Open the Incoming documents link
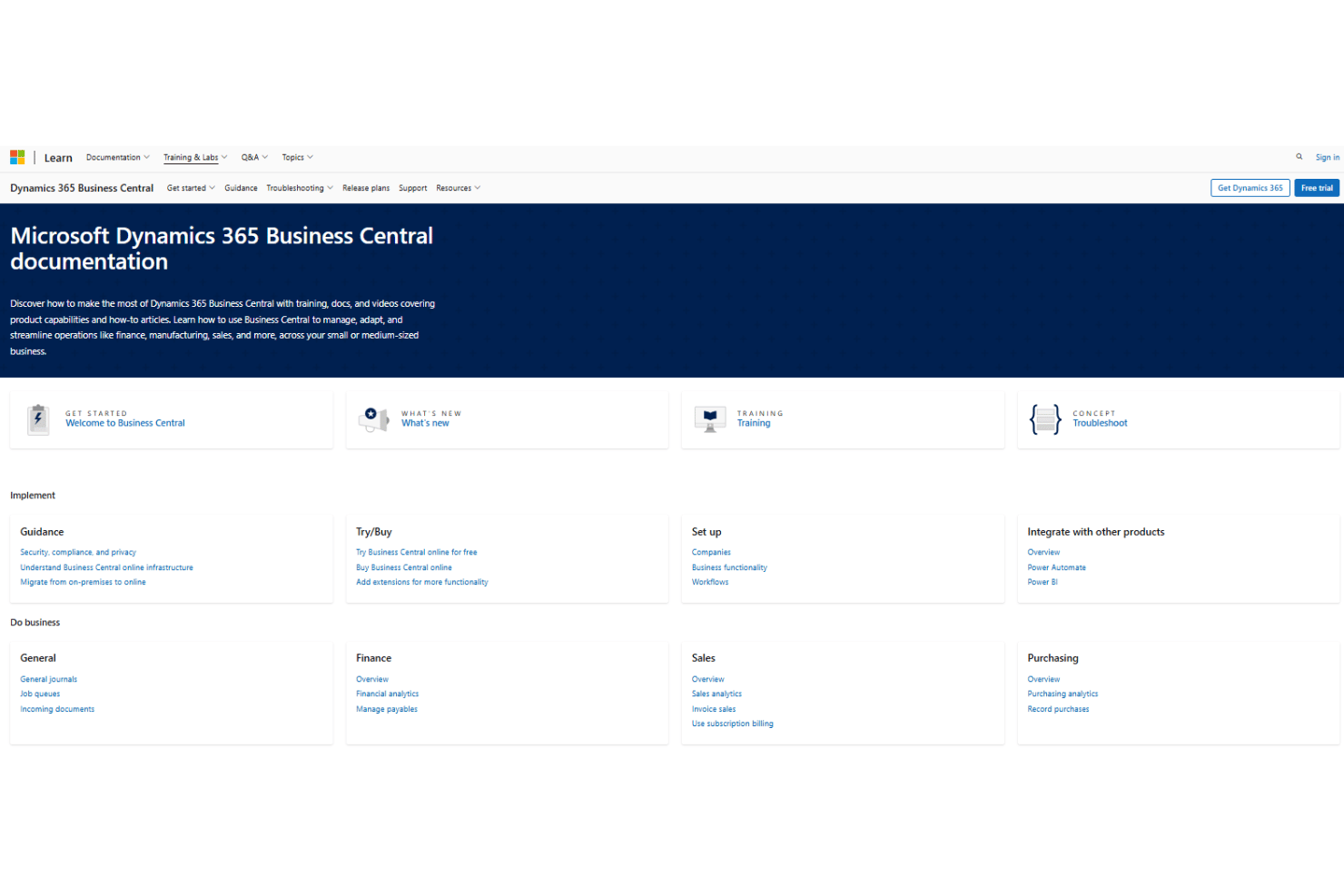Screen dimensions: 1344x896 pyautogui.click(x=57, y=709)
